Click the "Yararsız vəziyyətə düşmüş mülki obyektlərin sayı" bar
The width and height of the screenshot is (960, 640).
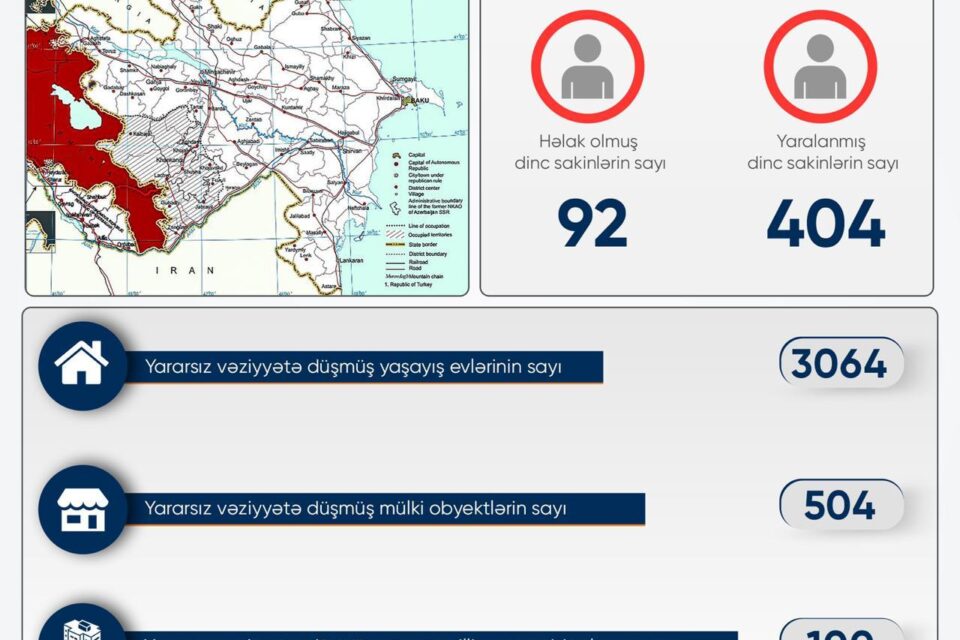click(384, 508)
